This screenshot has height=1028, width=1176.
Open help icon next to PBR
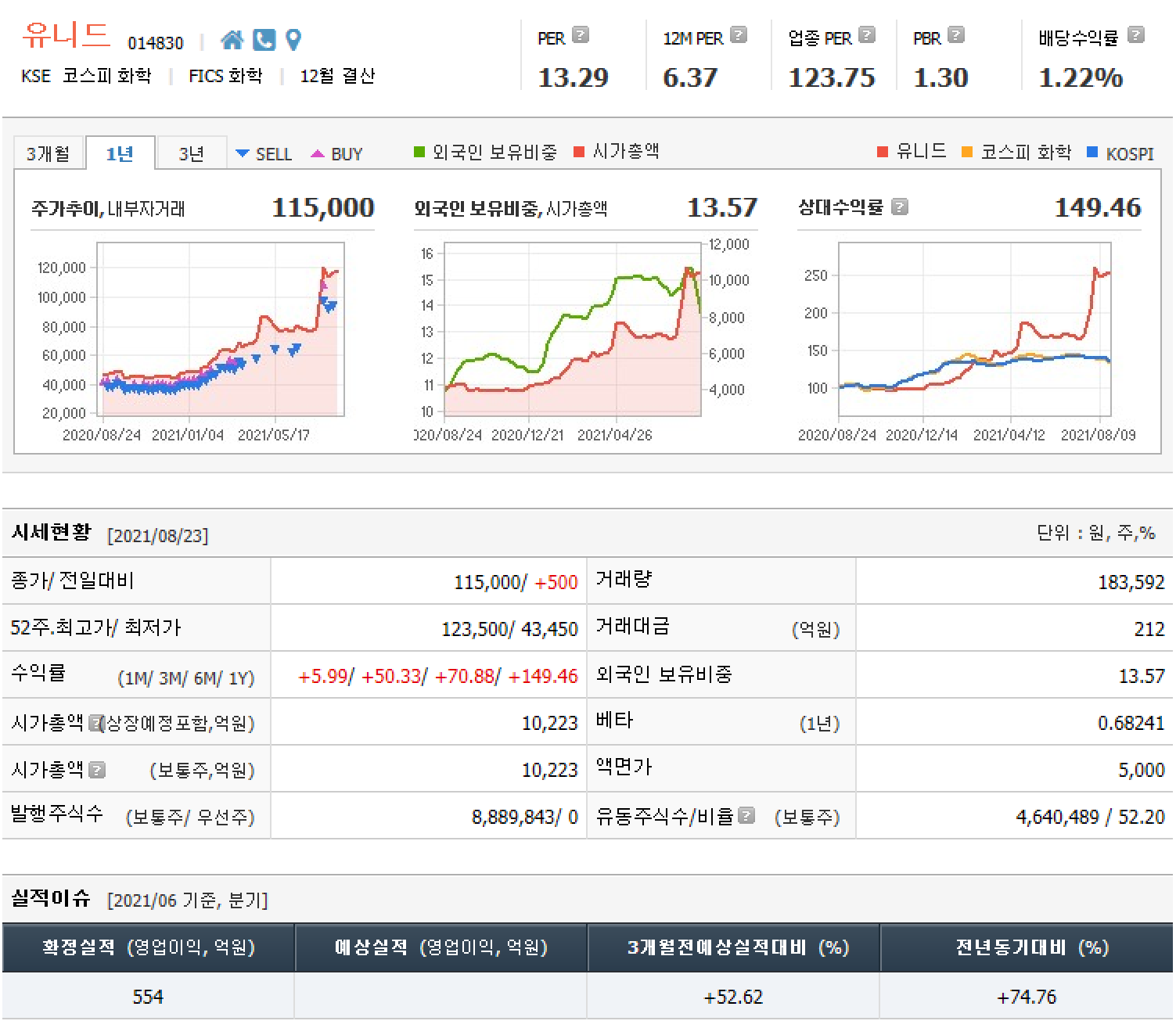click(956, 35)
